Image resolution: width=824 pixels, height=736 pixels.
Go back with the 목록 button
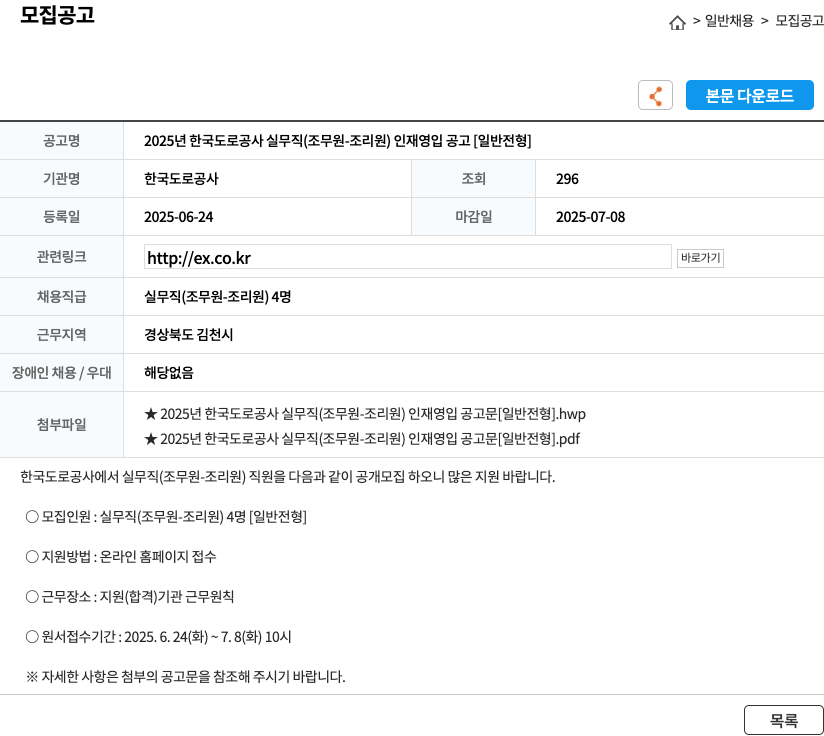point(784,720)
